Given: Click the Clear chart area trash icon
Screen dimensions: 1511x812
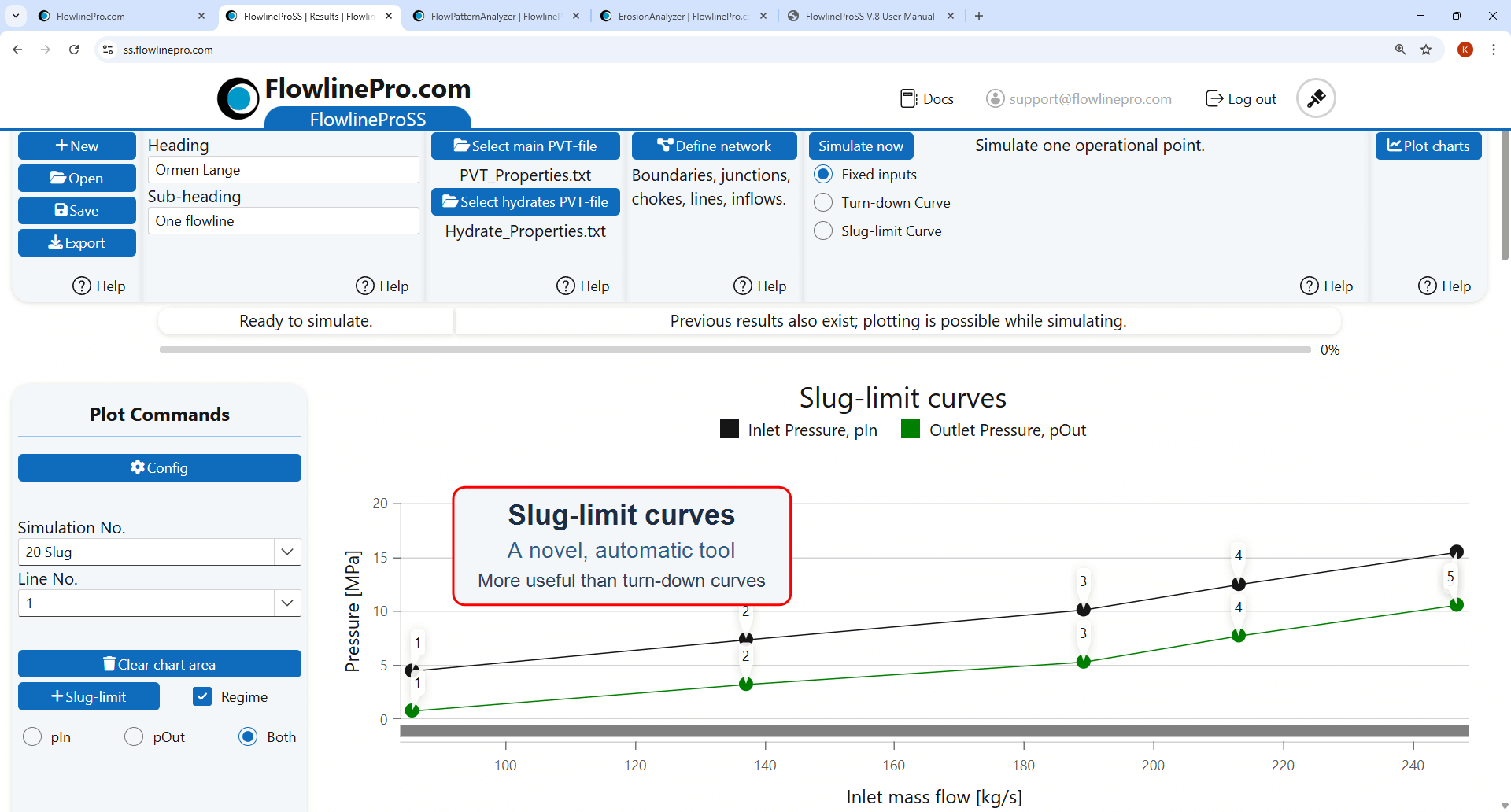Looking at the screenshot, I should [x=110, y=663].
